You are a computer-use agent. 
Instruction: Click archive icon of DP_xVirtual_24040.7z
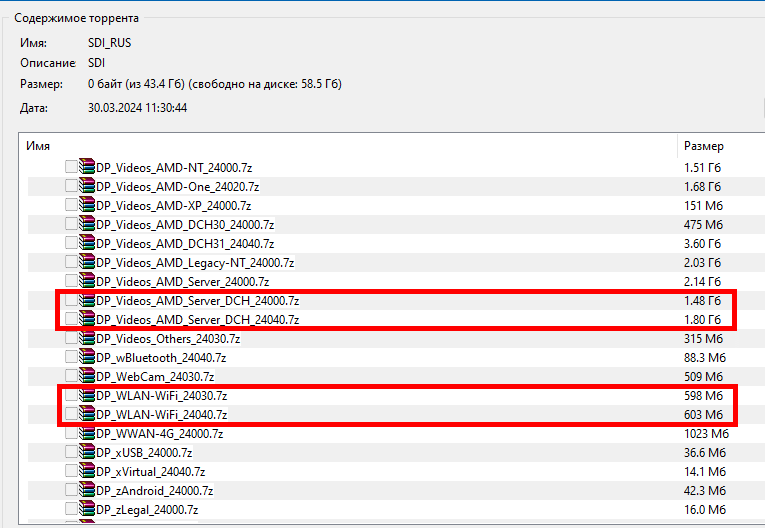[87, 471]
